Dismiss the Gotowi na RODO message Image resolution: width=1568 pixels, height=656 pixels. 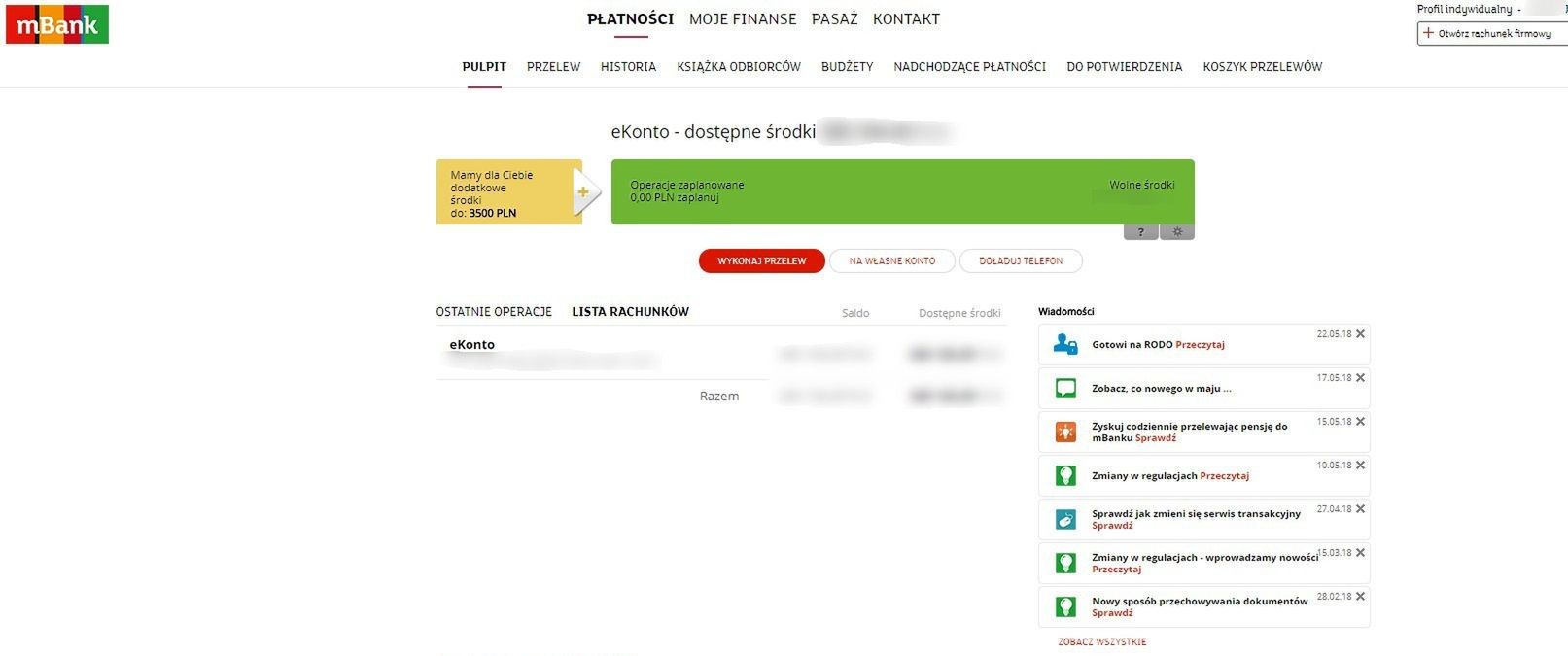(1360, 333)
